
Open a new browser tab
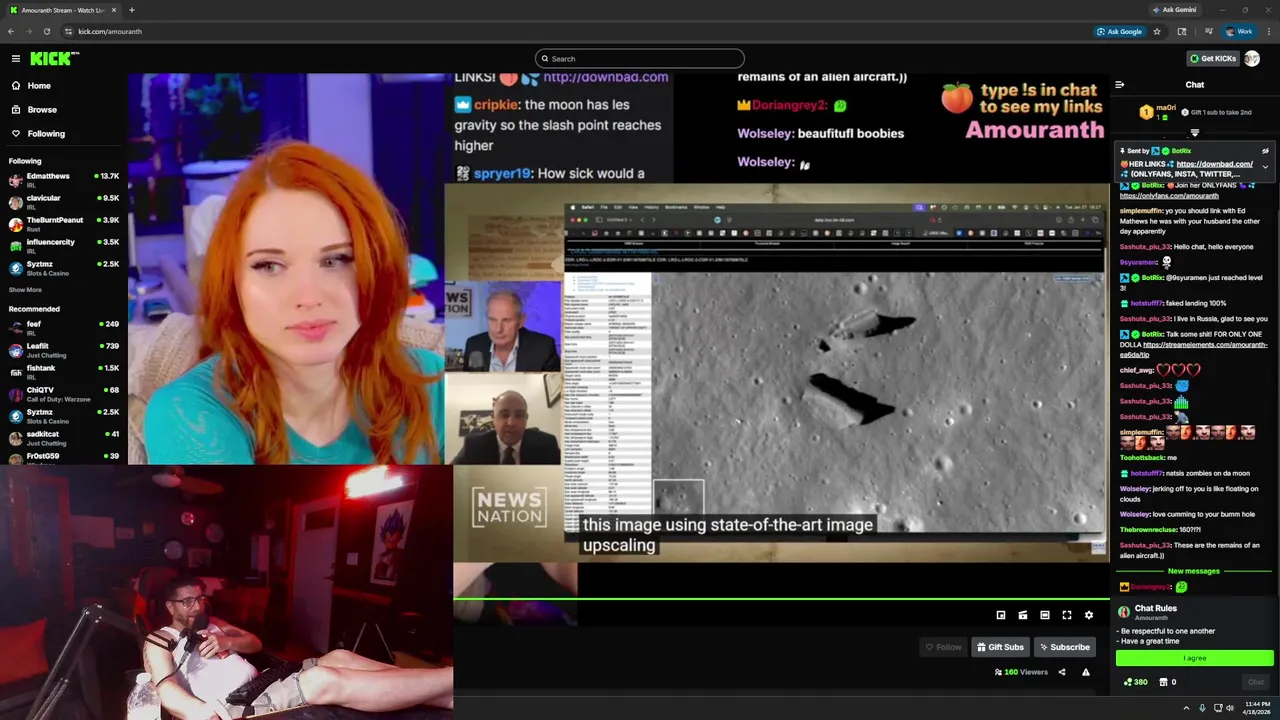(x=131, y=10)
